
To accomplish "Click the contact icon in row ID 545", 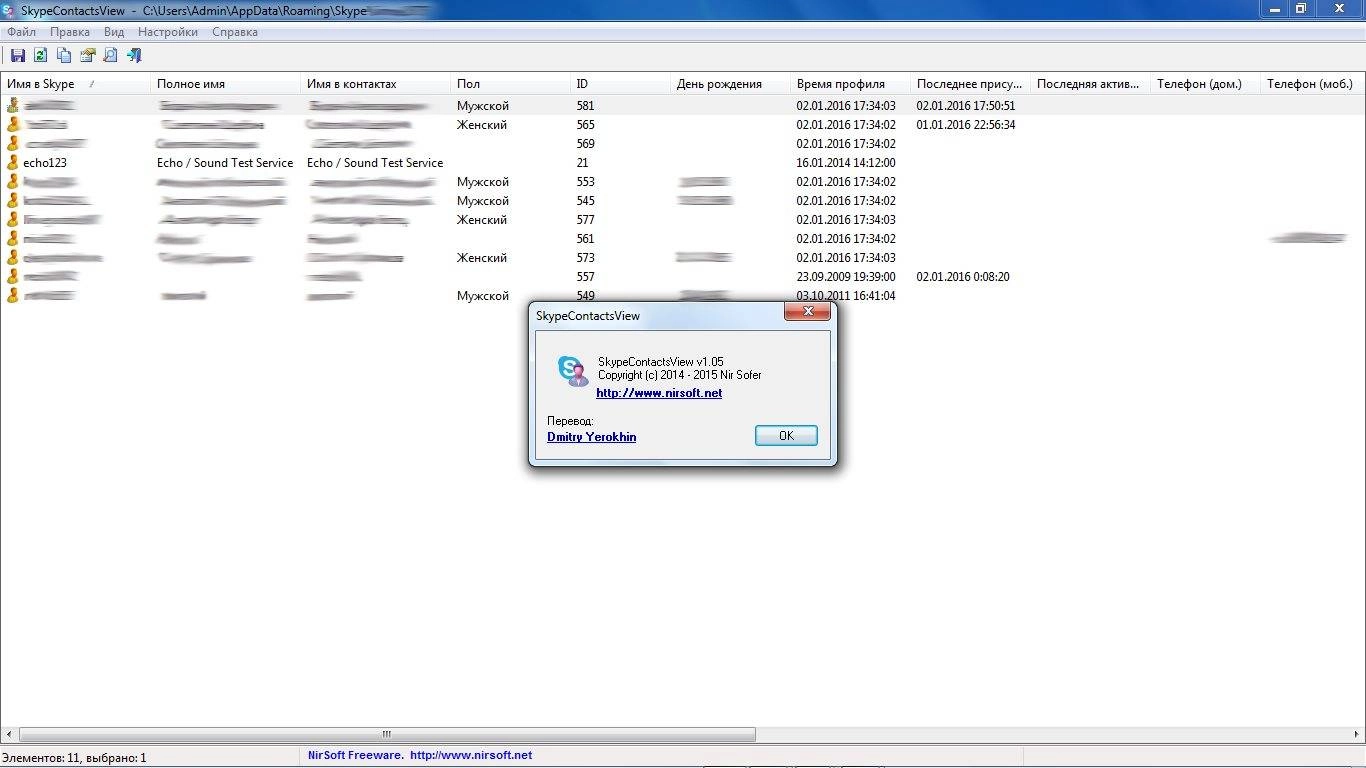I will click(13, 200).
